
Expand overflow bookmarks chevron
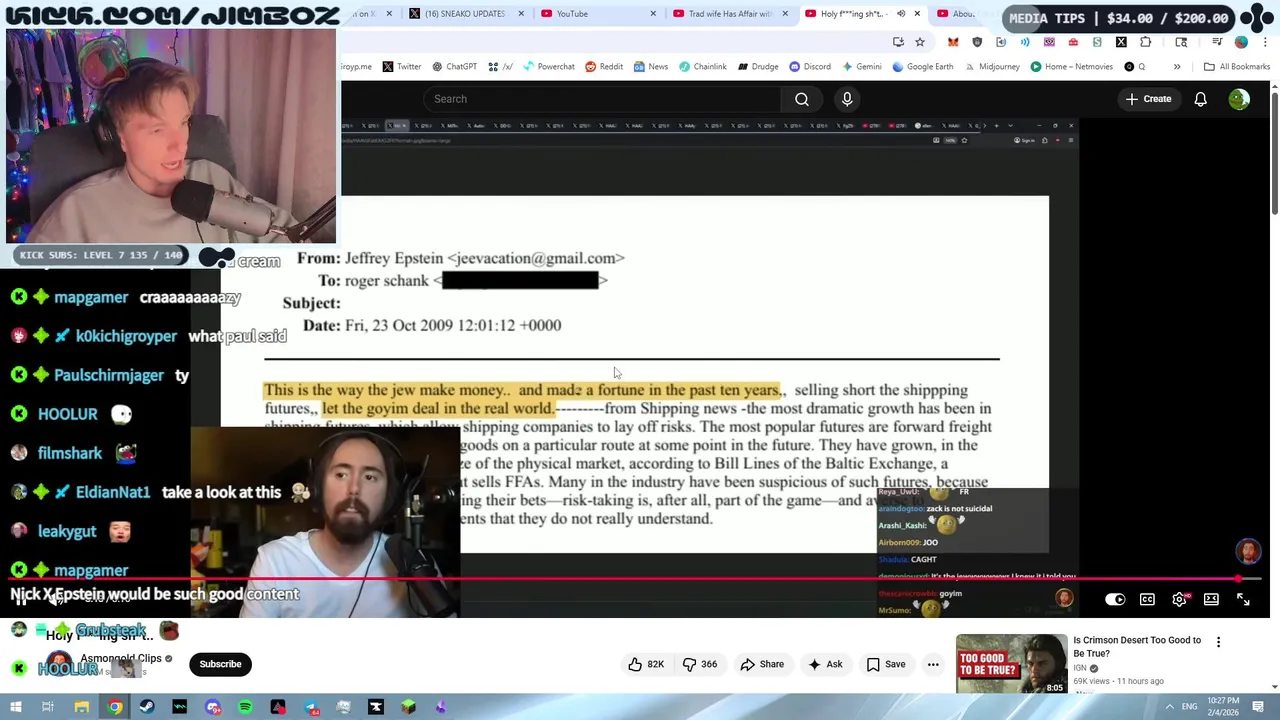tap(1177, 67)
